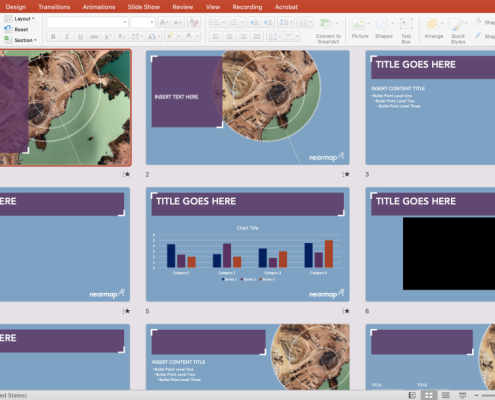495x400 pixels.
Task: Open the character spacing AV menu
Action: coord(137,36)
